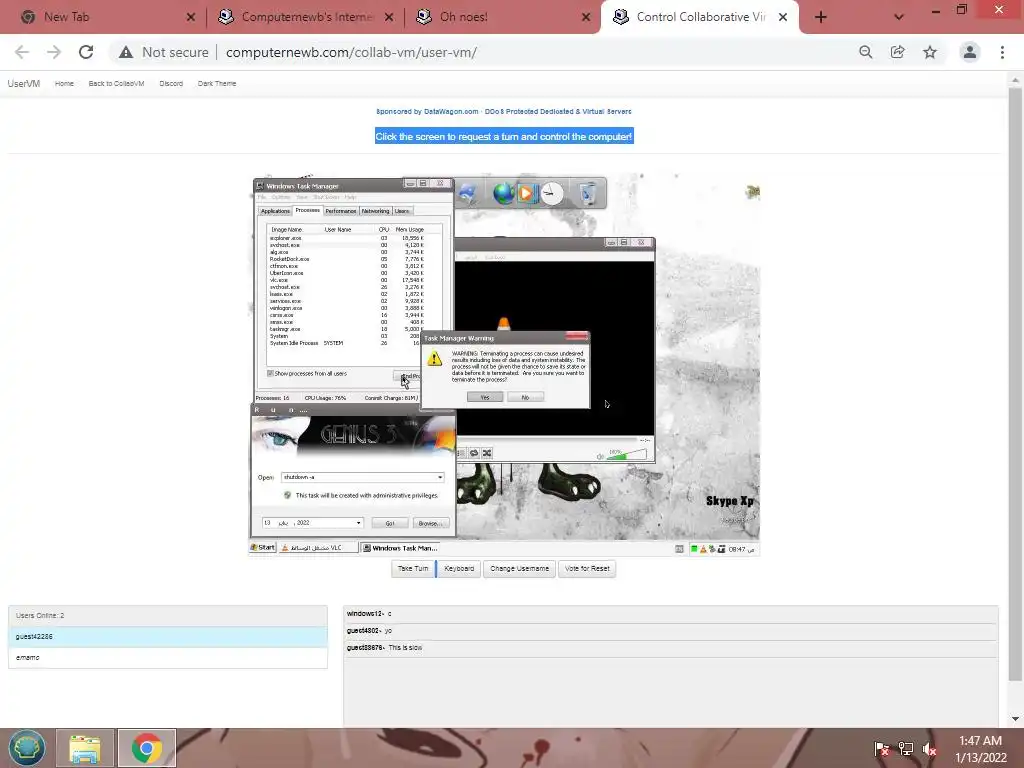1024x768 pixels.
Task: Click the Go! button in Run dialog
Action: pos(390,523)
